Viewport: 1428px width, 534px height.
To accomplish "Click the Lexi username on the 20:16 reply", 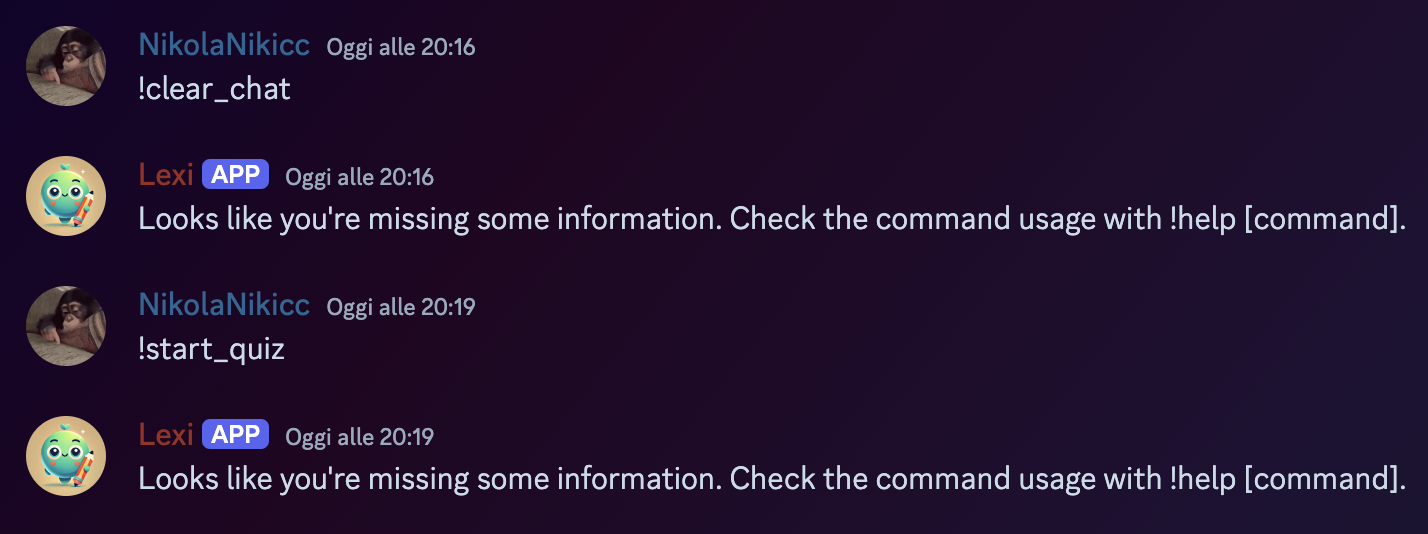I will (x=166, y=175).
